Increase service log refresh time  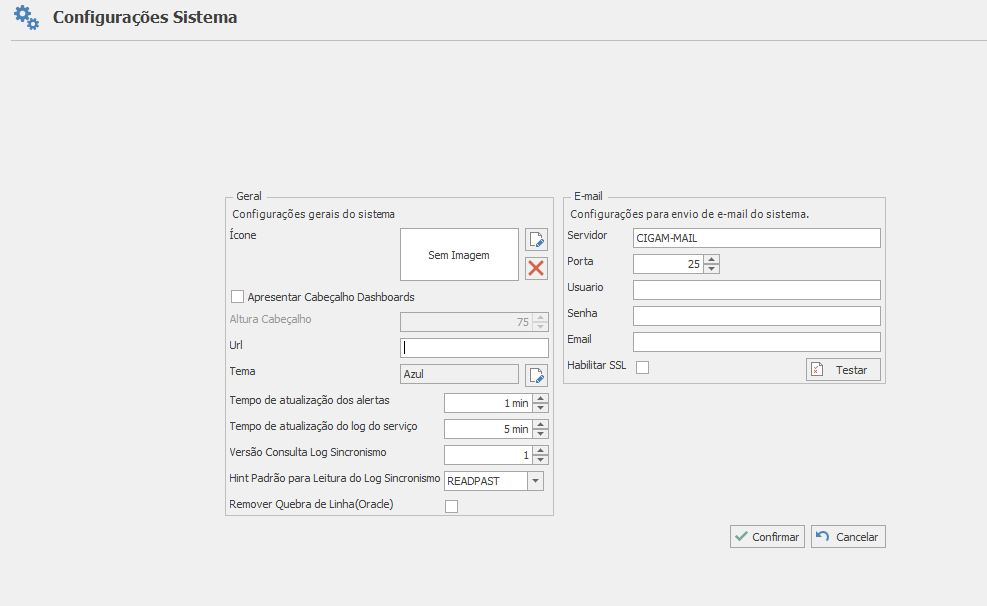[541, 424]
